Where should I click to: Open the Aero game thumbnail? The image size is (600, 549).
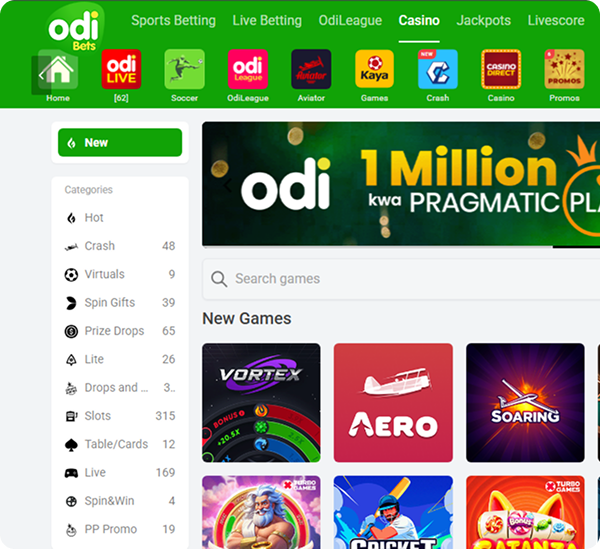(x=393, y=403)
